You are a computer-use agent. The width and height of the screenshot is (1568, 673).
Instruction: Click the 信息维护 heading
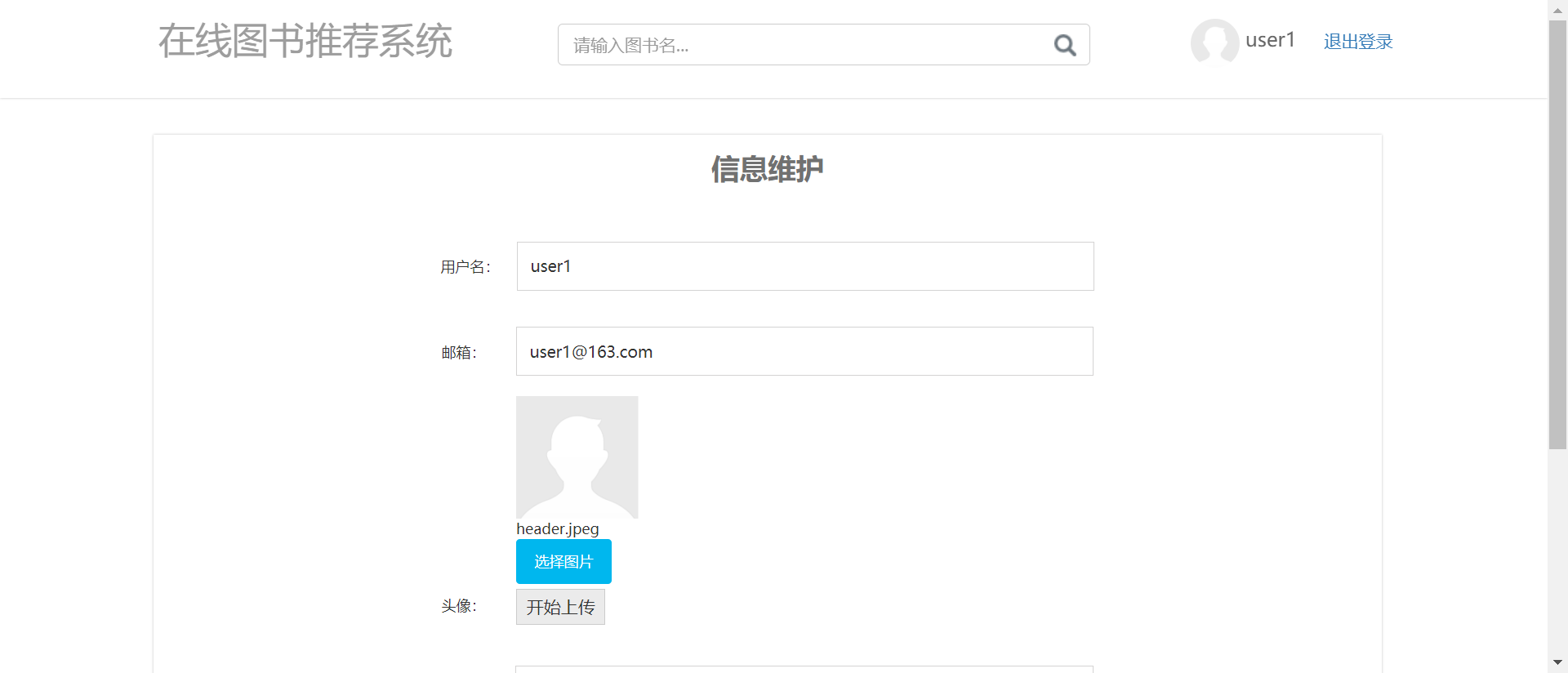pos(767,169)
